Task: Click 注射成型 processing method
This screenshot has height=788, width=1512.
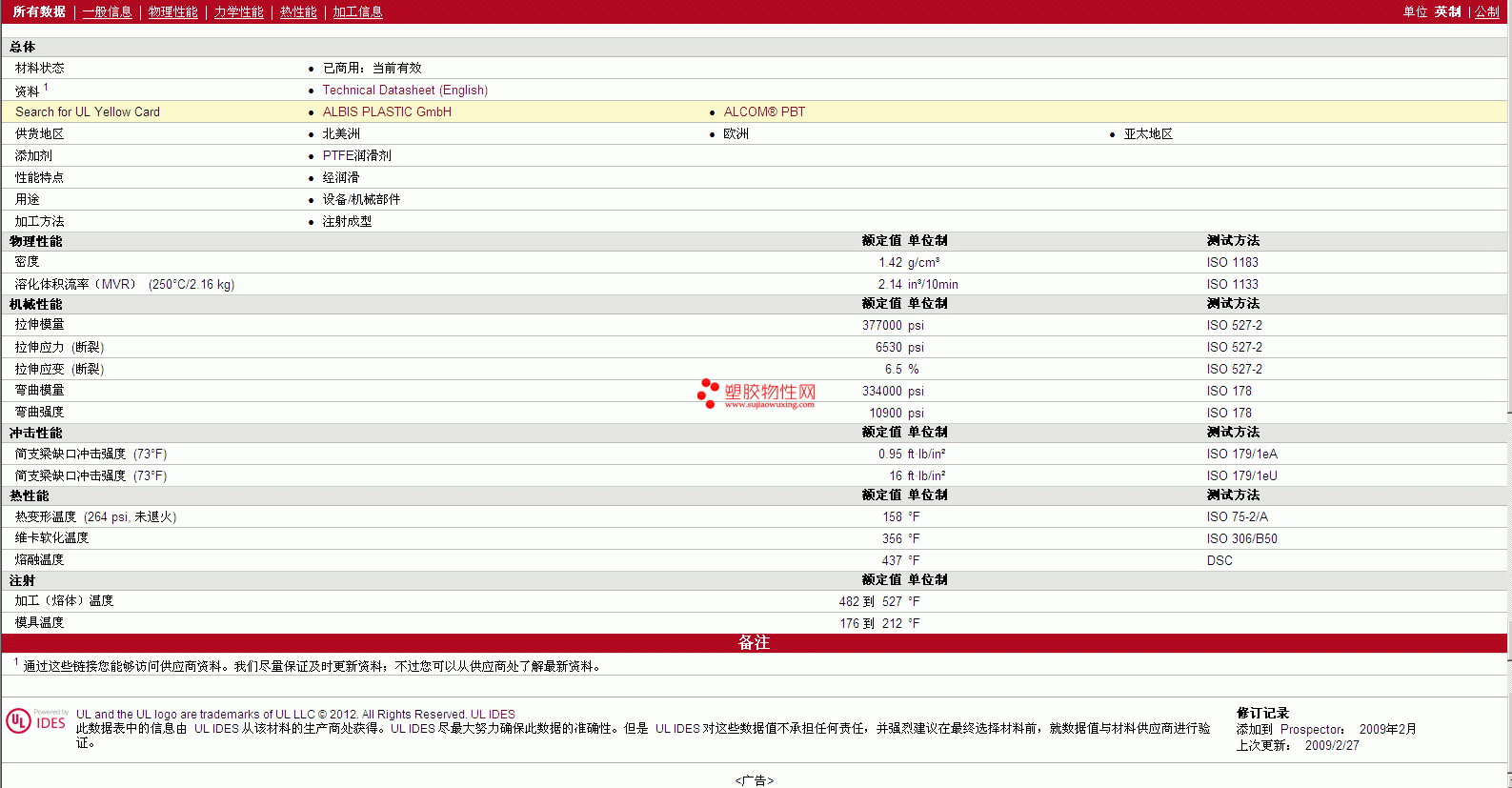Action: point(347,221)
